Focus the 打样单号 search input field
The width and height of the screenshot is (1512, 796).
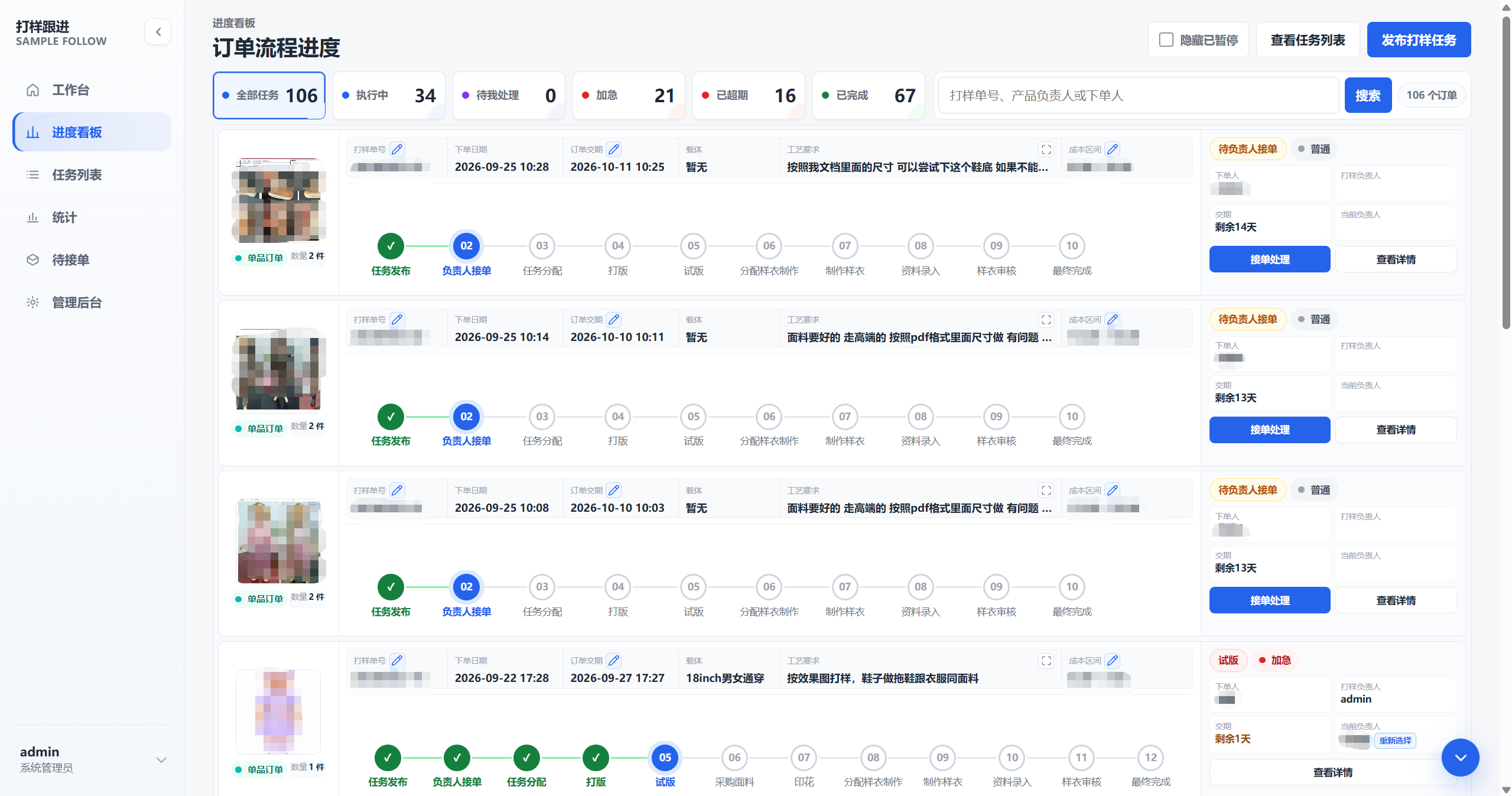coord(1138,95)
